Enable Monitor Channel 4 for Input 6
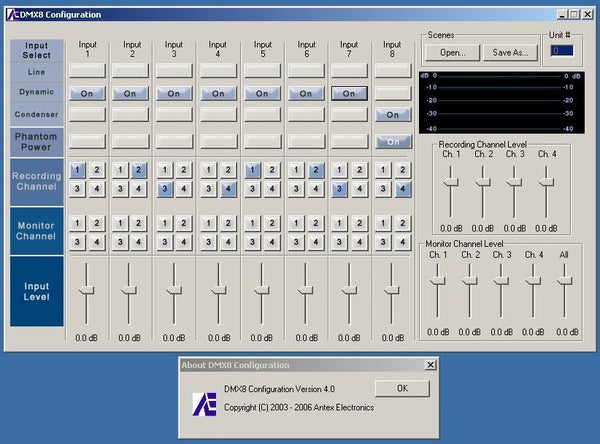 tap(316, 241)
